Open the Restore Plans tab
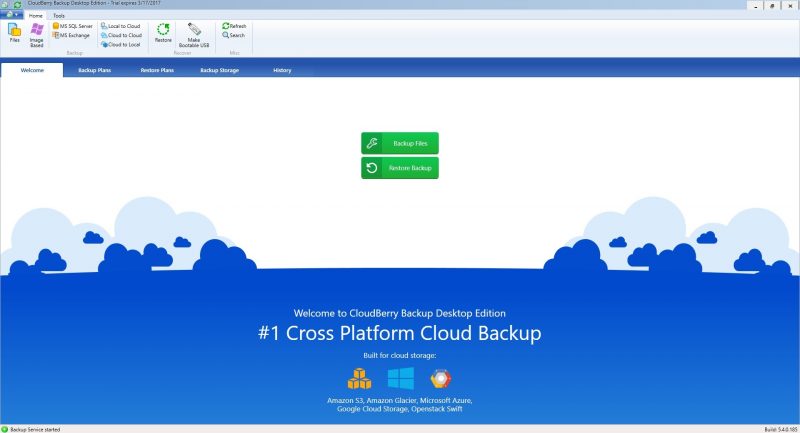800x433 pixels. [157, 70]
